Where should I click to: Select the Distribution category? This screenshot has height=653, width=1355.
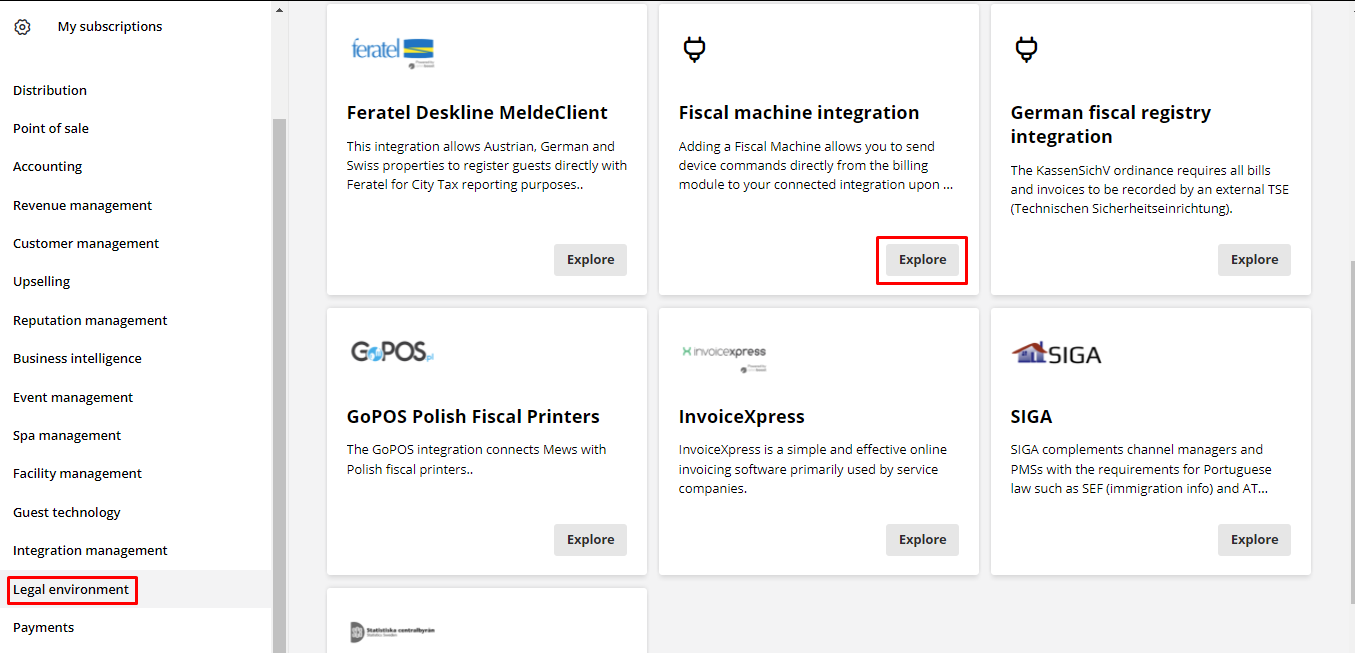[x=50, y=90]
